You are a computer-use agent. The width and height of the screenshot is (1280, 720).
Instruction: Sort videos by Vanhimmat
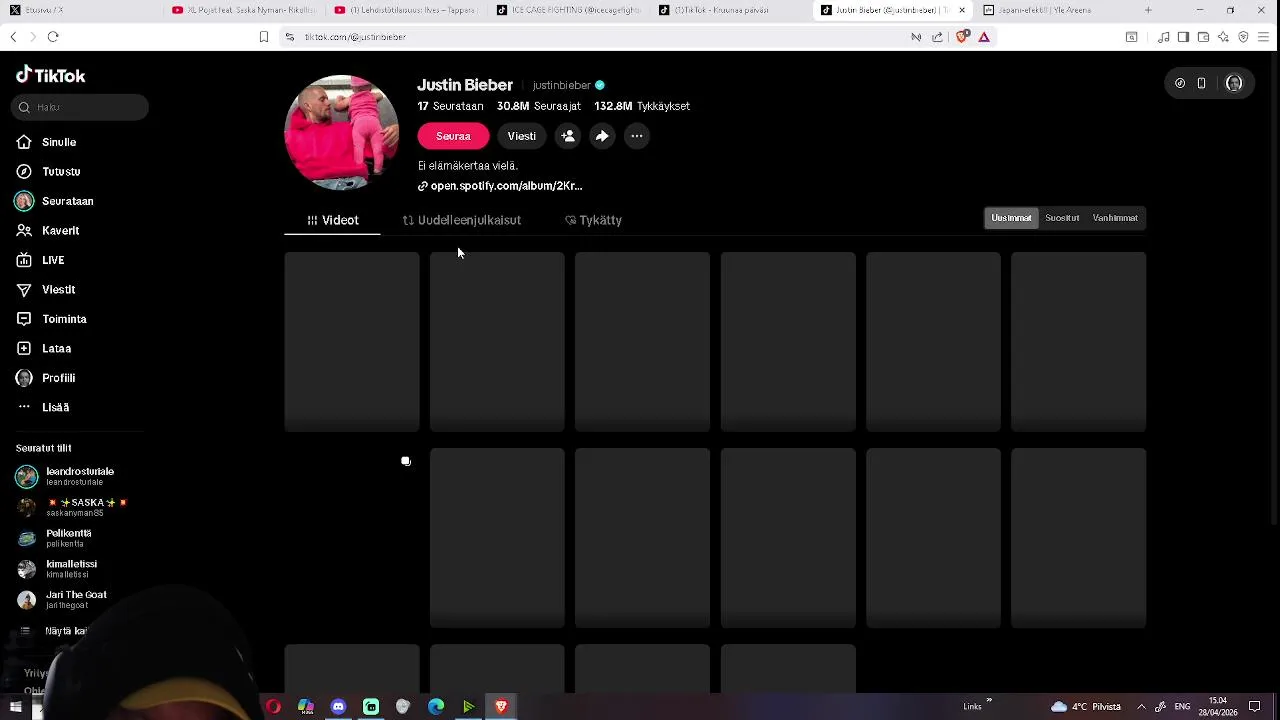1115,218
